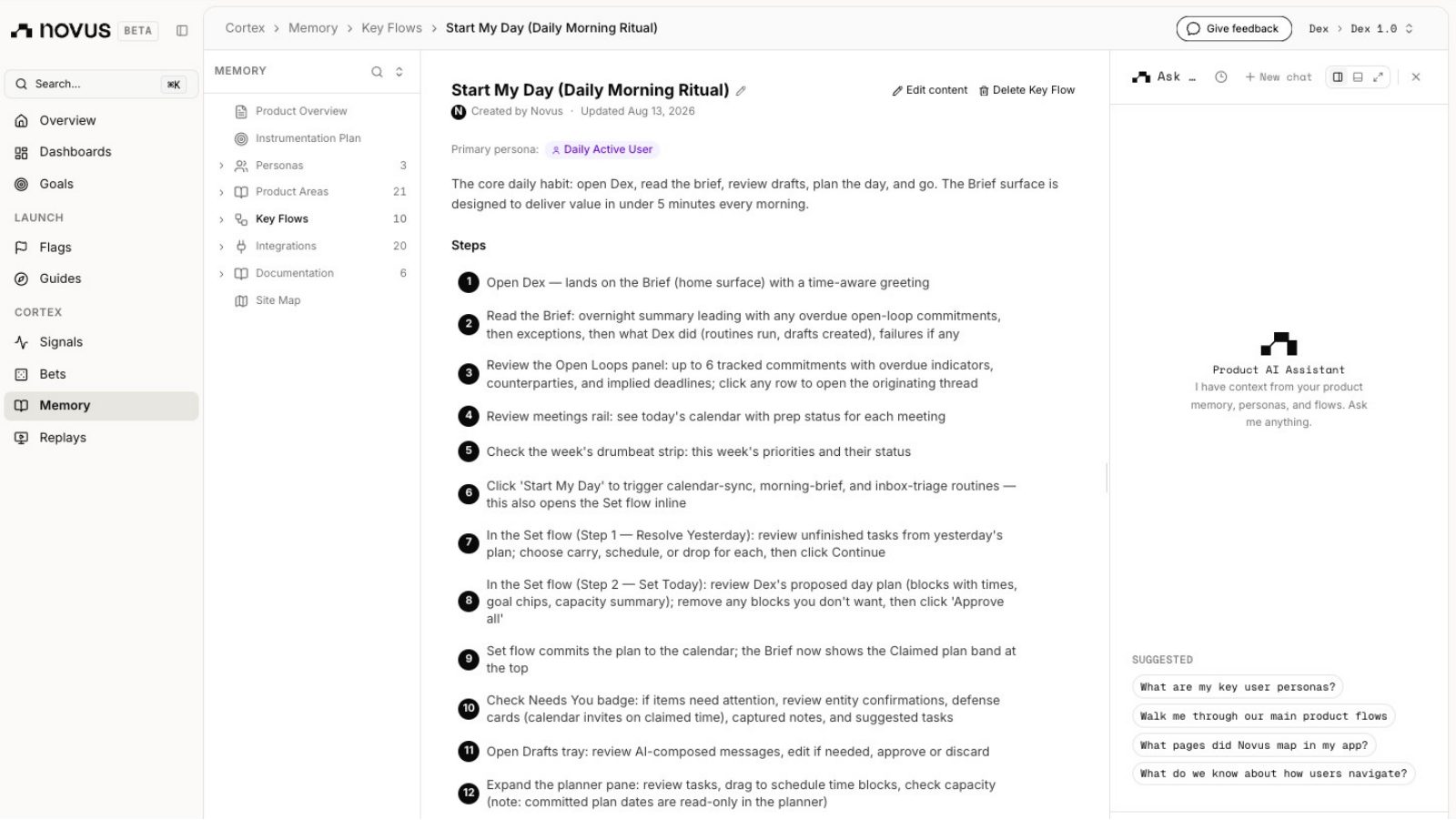The image size is (1456, 820).
Task: Expand assistant to full screen
Action: tap(1378, 77)
